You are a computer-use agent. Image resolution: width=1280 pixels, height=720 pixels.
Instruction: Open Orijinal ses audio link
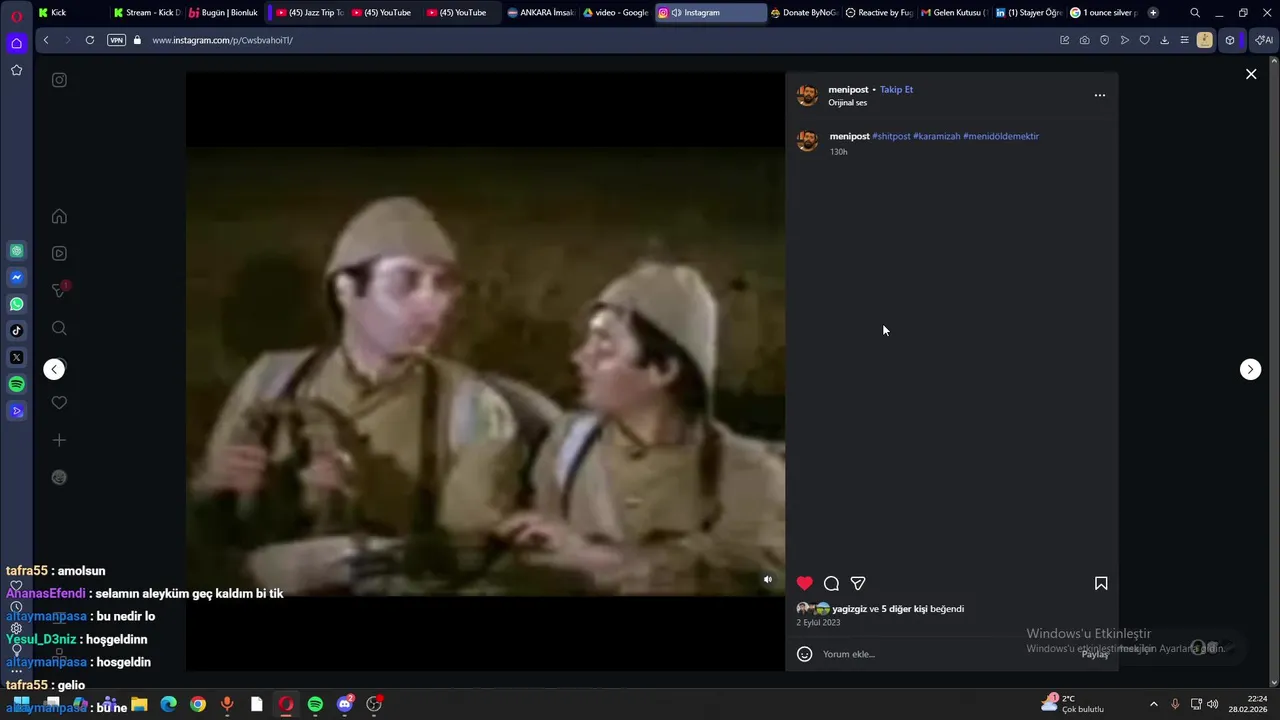(x=847, y=102)
